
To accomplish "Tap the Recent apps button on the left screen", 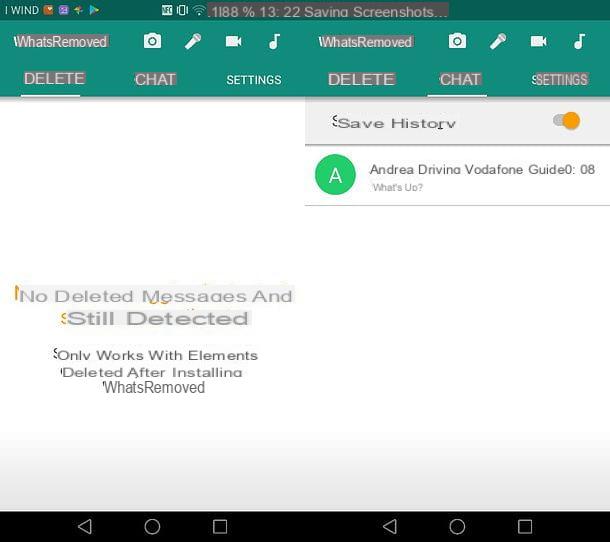I will 220,527.
